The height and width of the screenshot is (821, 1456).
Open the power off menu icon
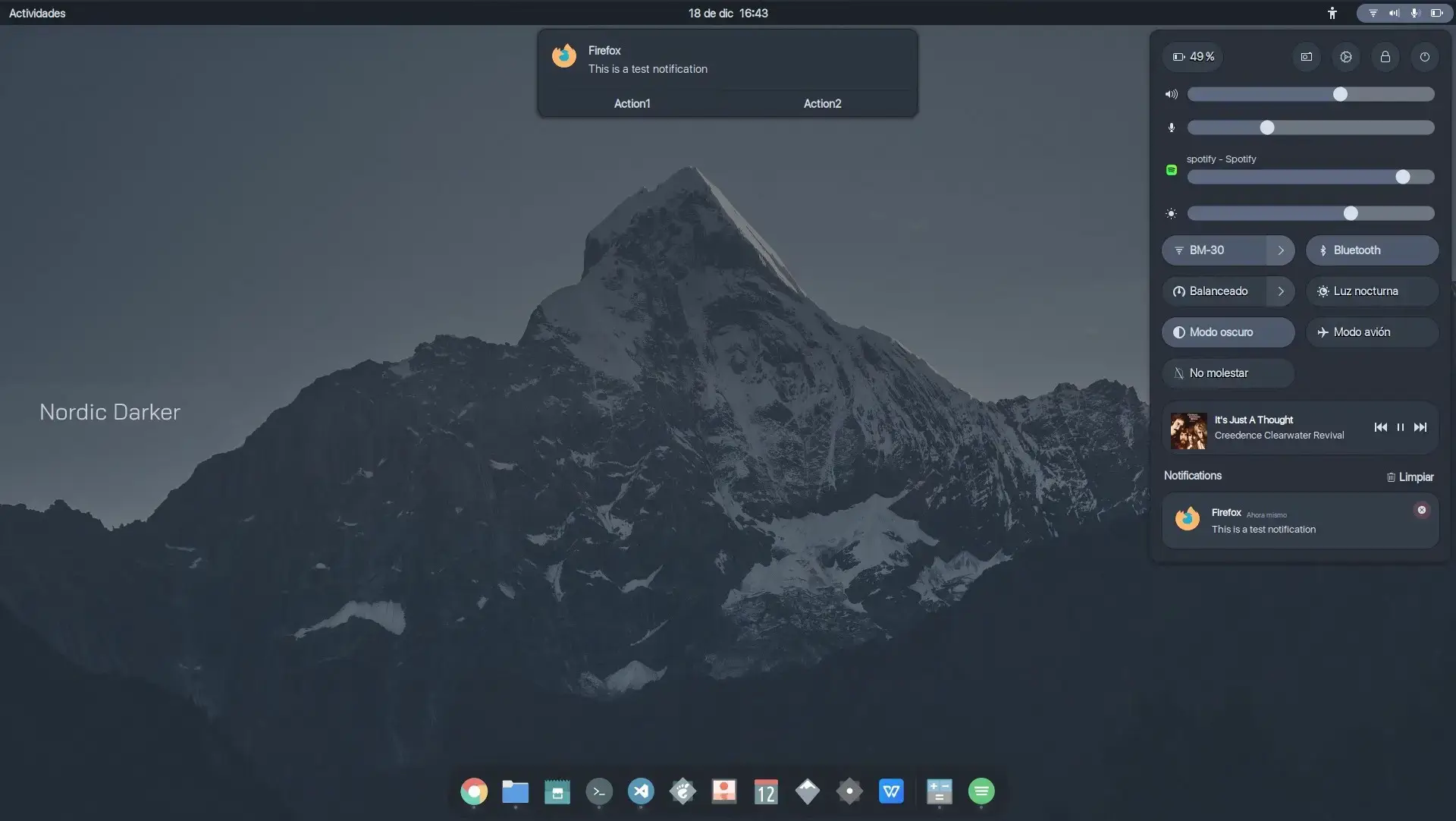pyautogui.click(x=1425, y=57)
